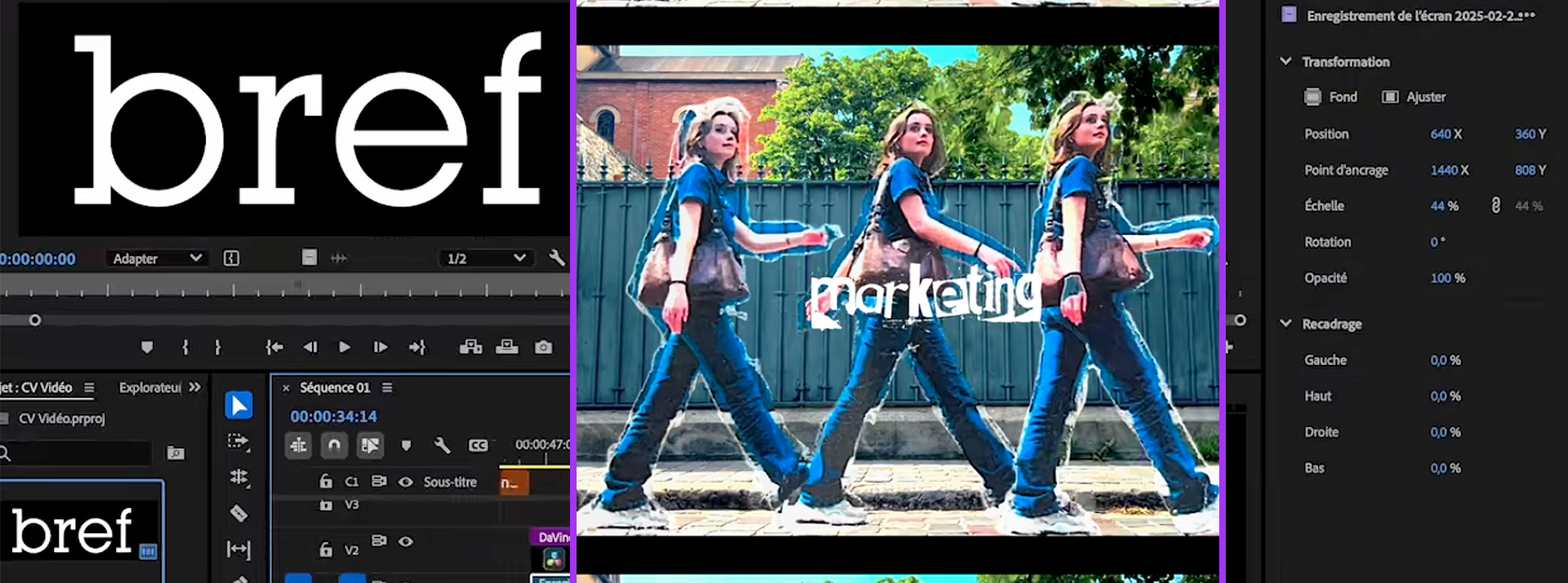Add a marker in the source monitor
This screenshot has height=583, width=1568.
(147, 347)
